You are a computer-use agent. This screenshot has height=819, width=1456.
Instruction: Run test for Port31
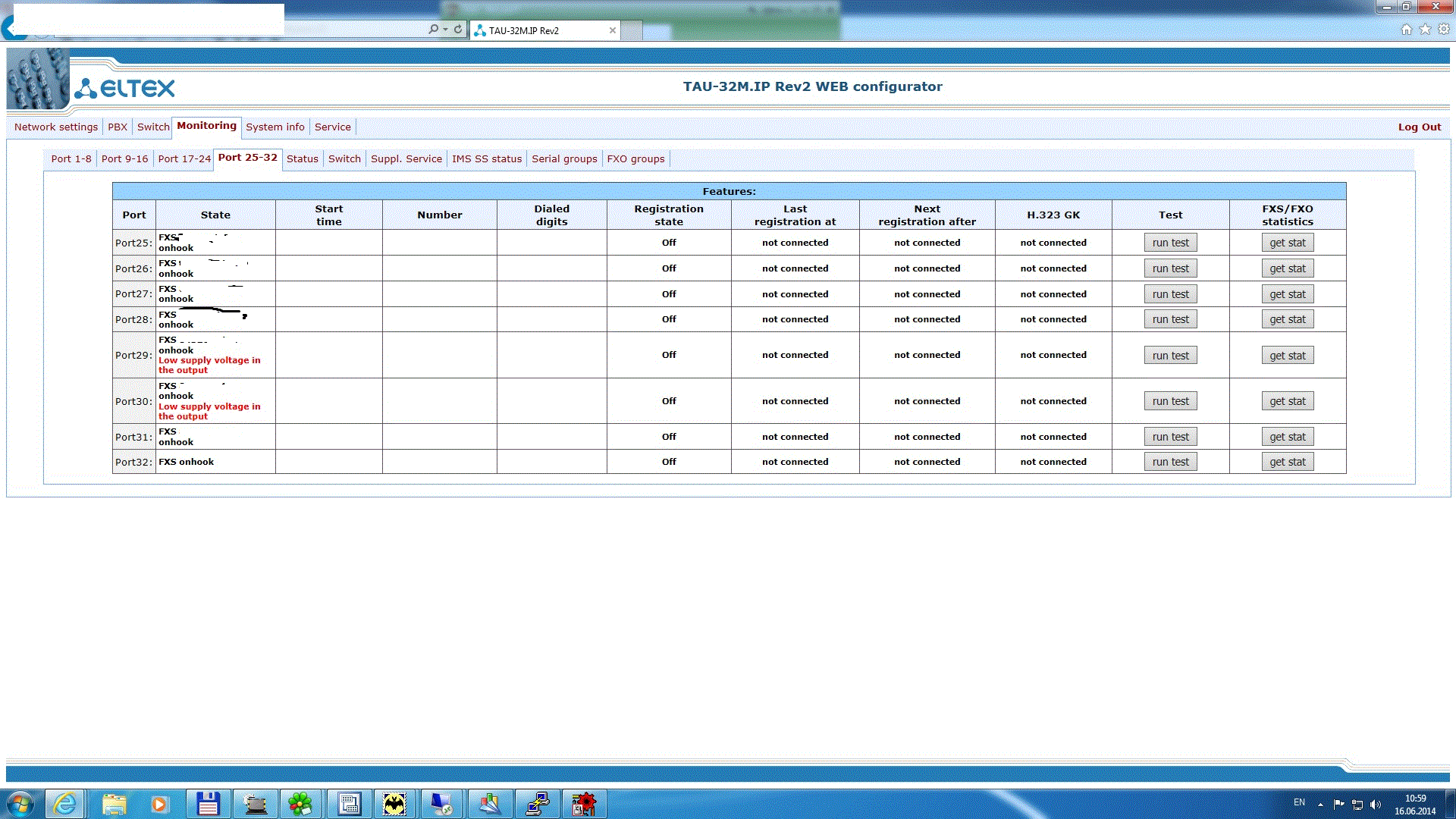tap(1170, 437)
